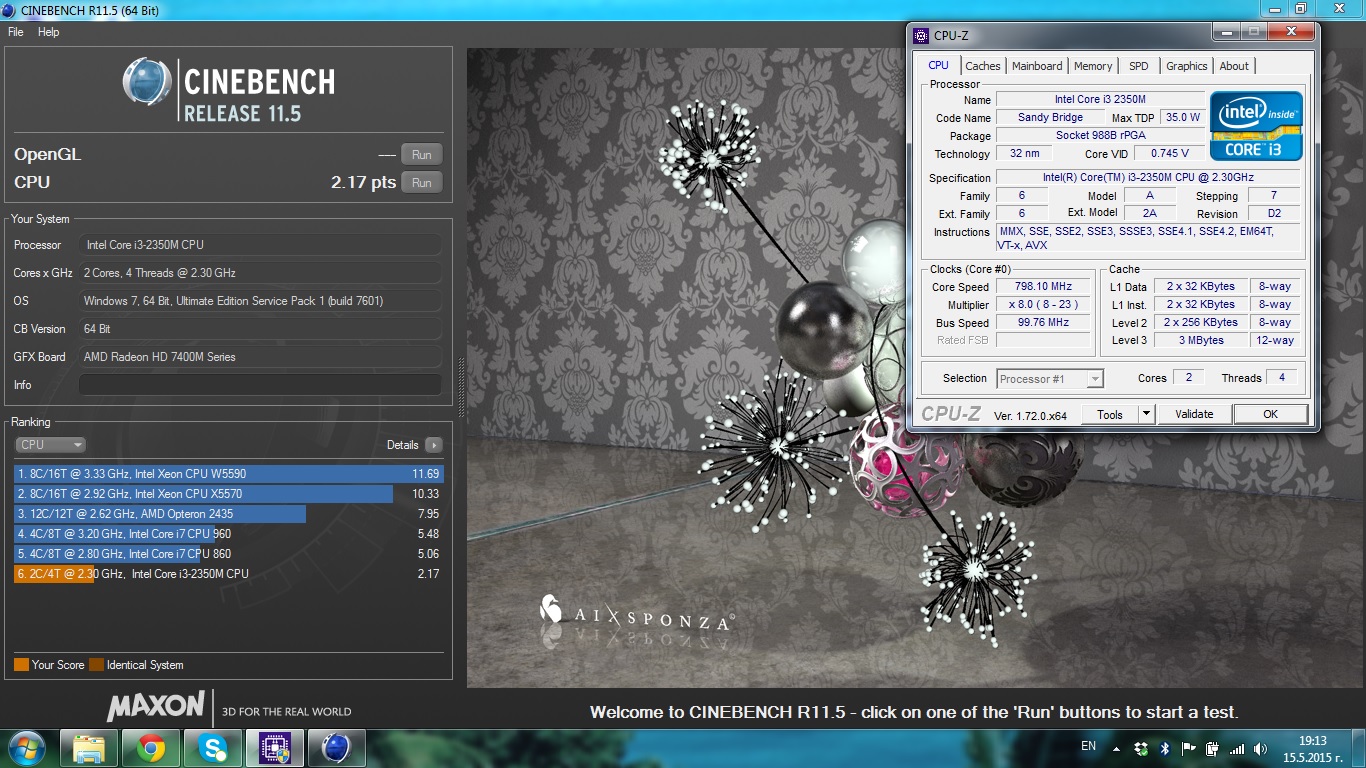
Task: Select ranking entry Intel Core i7 CPU 960
Action: coord(229,534)
